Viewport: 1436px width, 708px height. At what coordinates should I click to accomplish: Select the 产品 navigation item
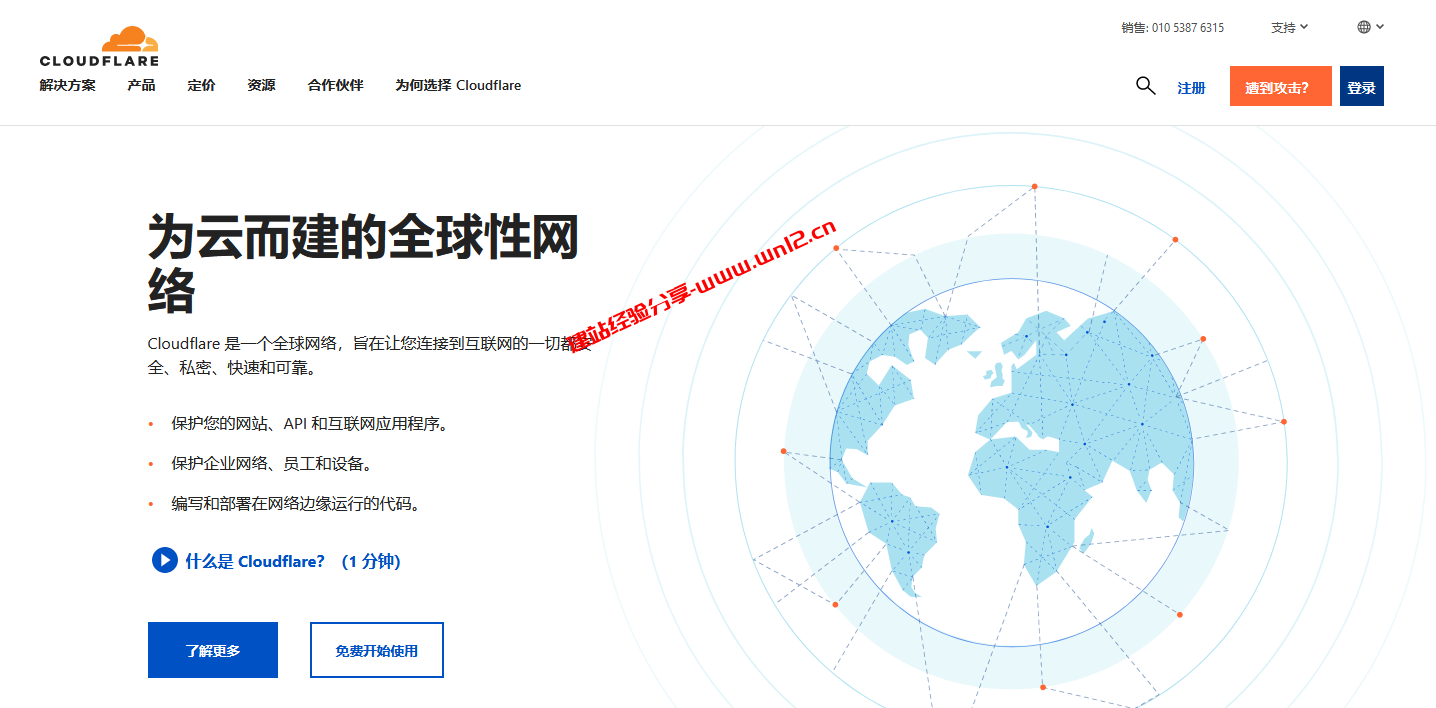139,85
